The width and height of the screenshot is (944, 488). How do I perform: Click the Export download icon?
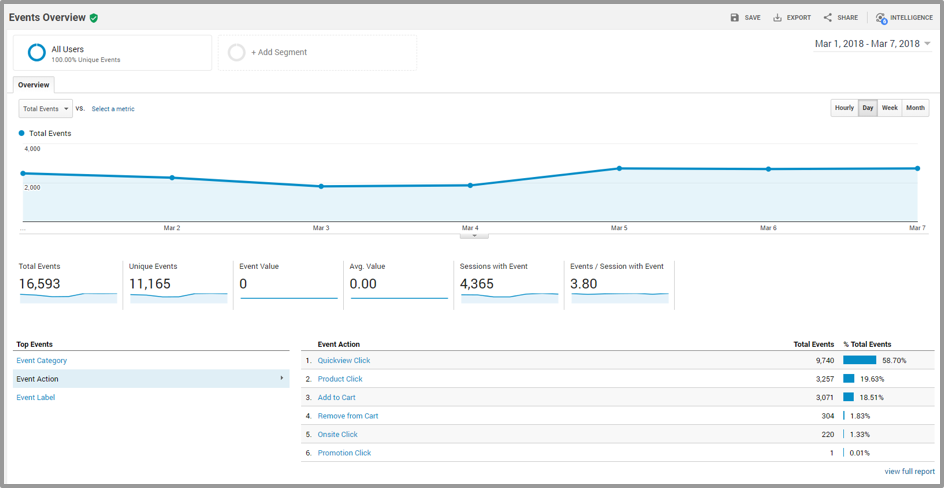[x=777, y=17]
